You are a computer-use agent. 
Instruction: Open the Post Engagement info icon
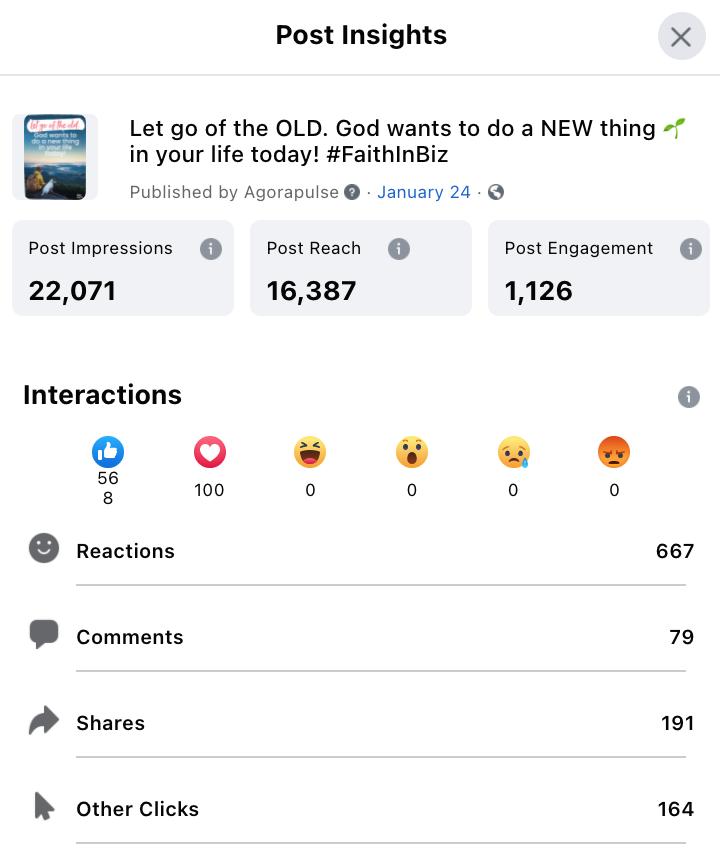click(690, 249)
